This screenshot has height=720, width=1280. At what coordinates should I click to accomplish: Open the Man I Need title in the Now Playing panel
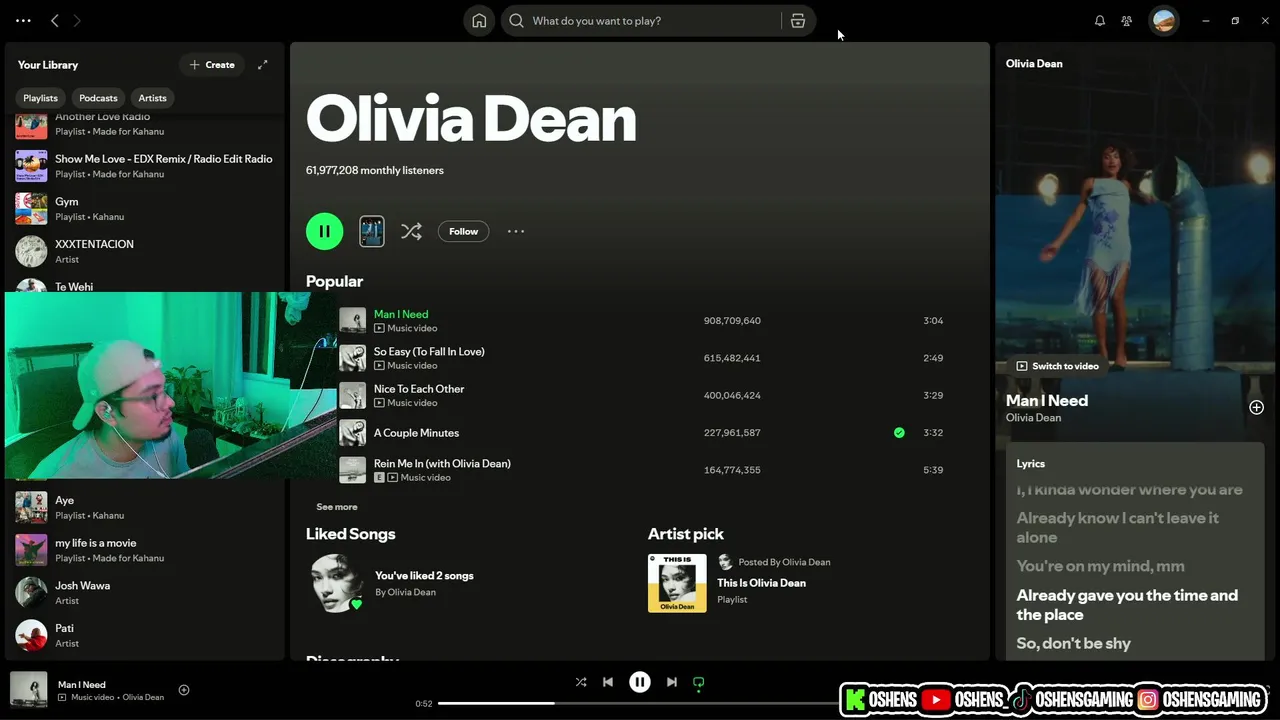1047,400
